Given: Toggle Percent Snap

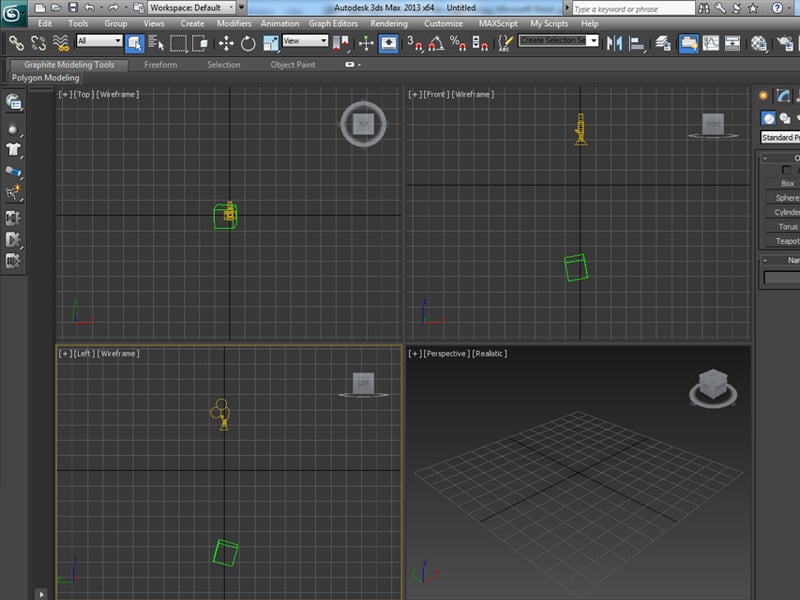Looking at the screenshot, I should tap(458, 43).
